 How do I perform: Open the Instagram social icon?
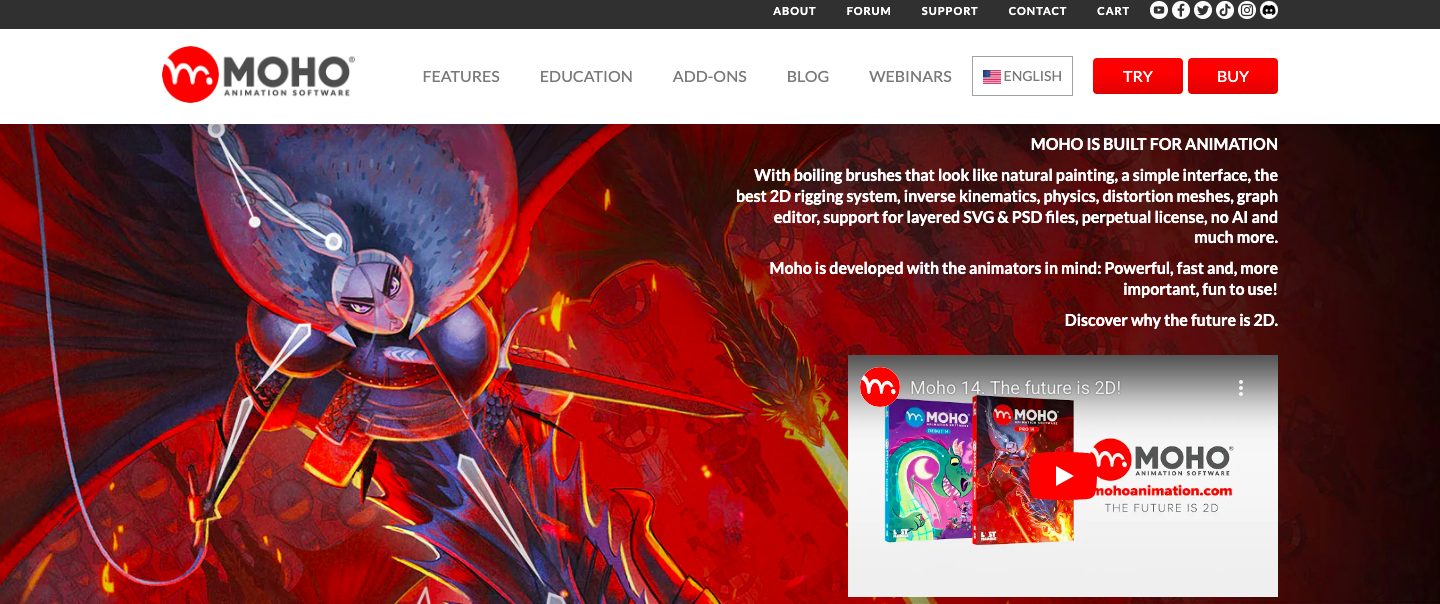tap(1247, 11)
